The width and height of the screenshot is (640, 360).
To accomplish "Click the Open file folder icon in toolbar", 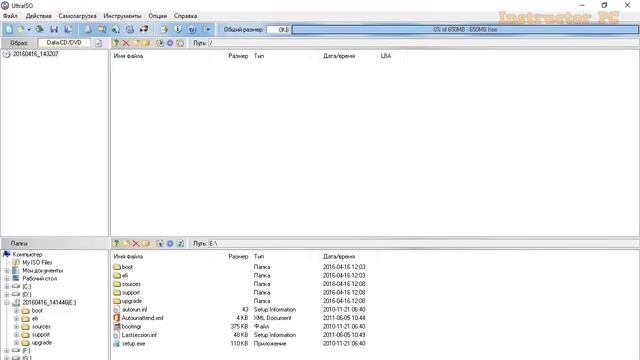I will 20,29.
